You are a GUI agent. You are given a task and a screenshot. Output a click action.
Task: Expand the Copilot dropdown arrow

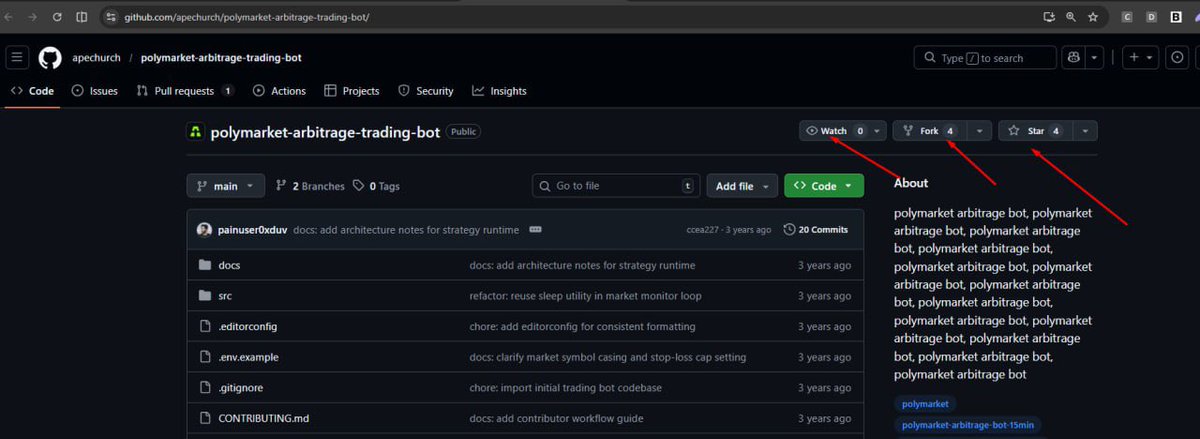click(x=1096, y=58)
